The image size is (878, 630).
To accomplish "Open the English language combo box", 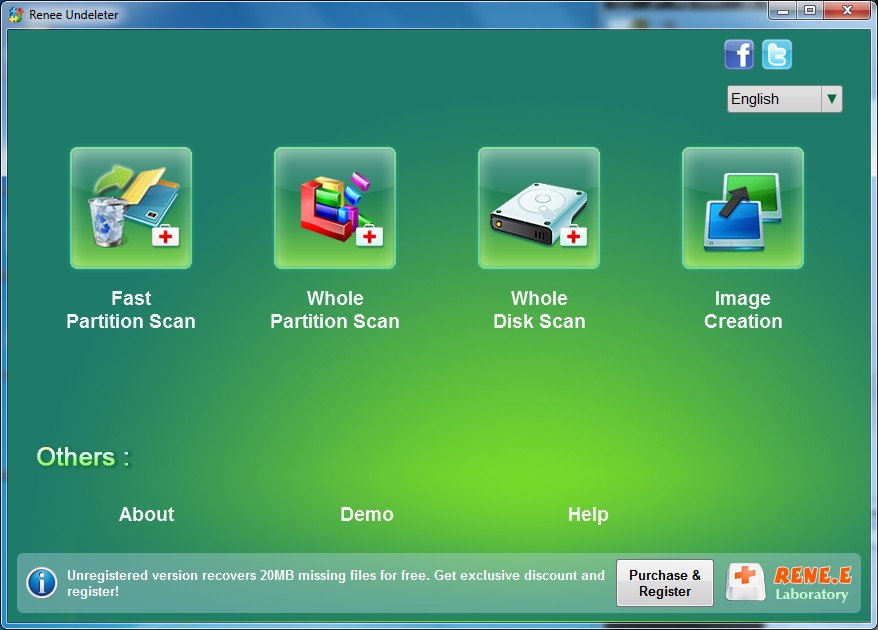I will [774, 99].
